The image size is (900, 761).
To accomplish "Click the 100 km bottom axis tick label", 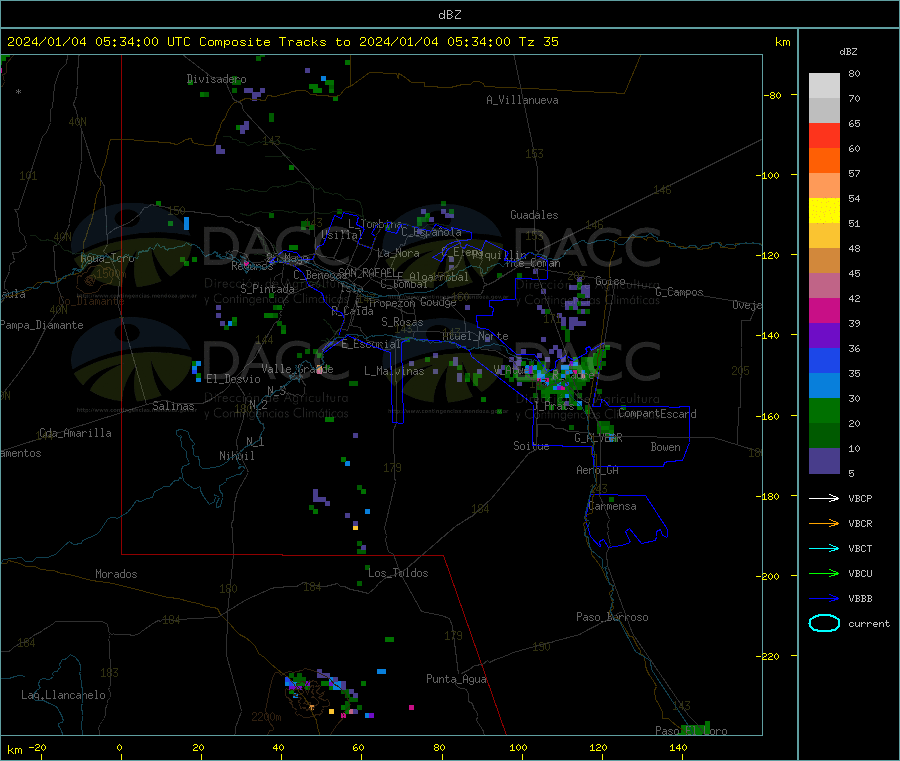I will [518, 747].
